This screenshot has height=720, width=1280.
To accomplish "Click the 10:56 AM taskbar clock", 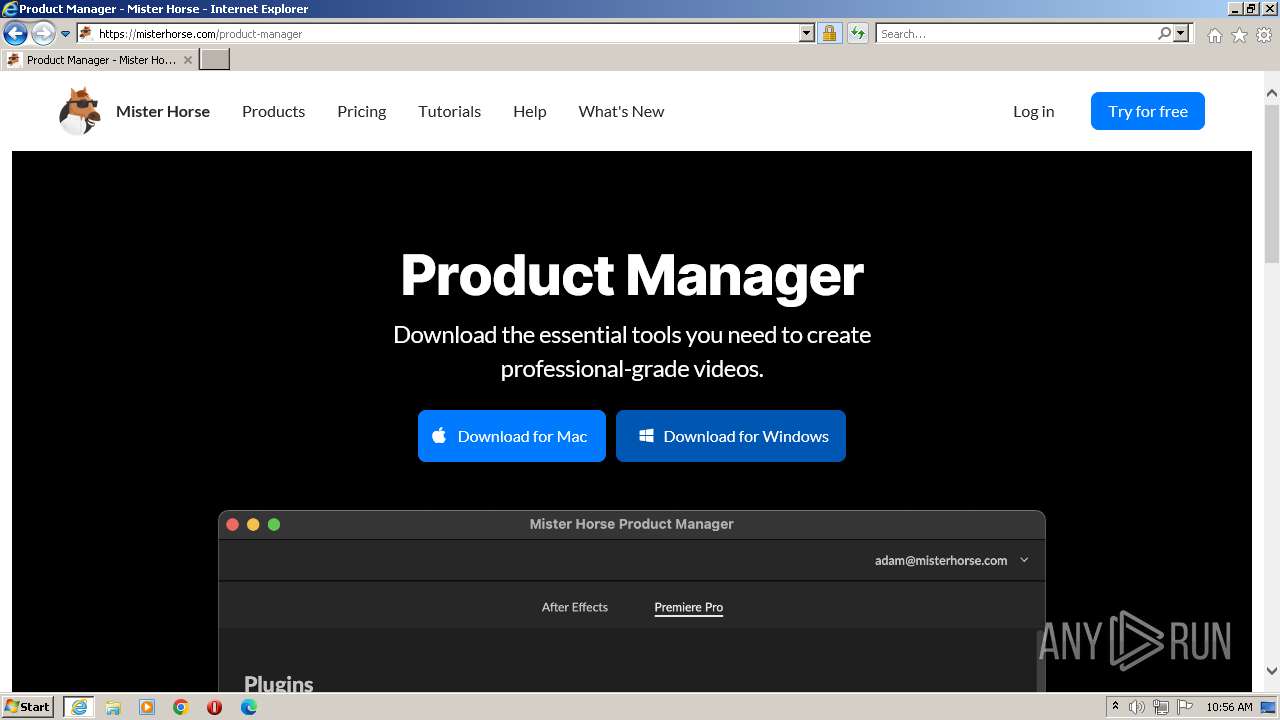I will pyautogui.click(x=1229, y=707).
